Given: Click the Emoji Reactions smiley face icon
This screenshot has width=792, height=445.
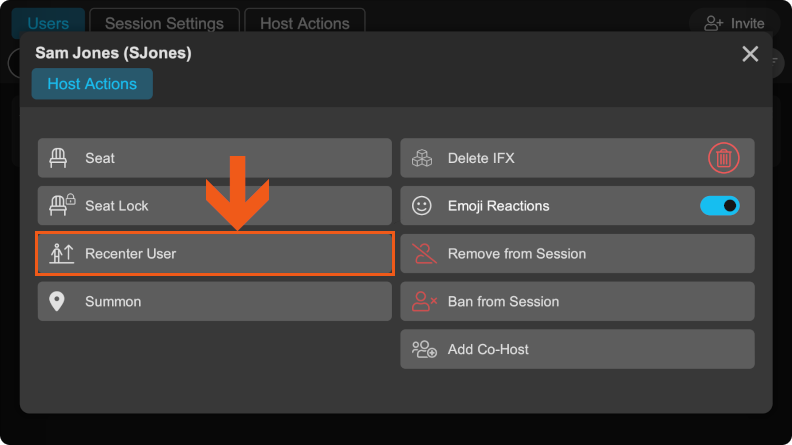Looking at the screenshot, I should point(422,206).
